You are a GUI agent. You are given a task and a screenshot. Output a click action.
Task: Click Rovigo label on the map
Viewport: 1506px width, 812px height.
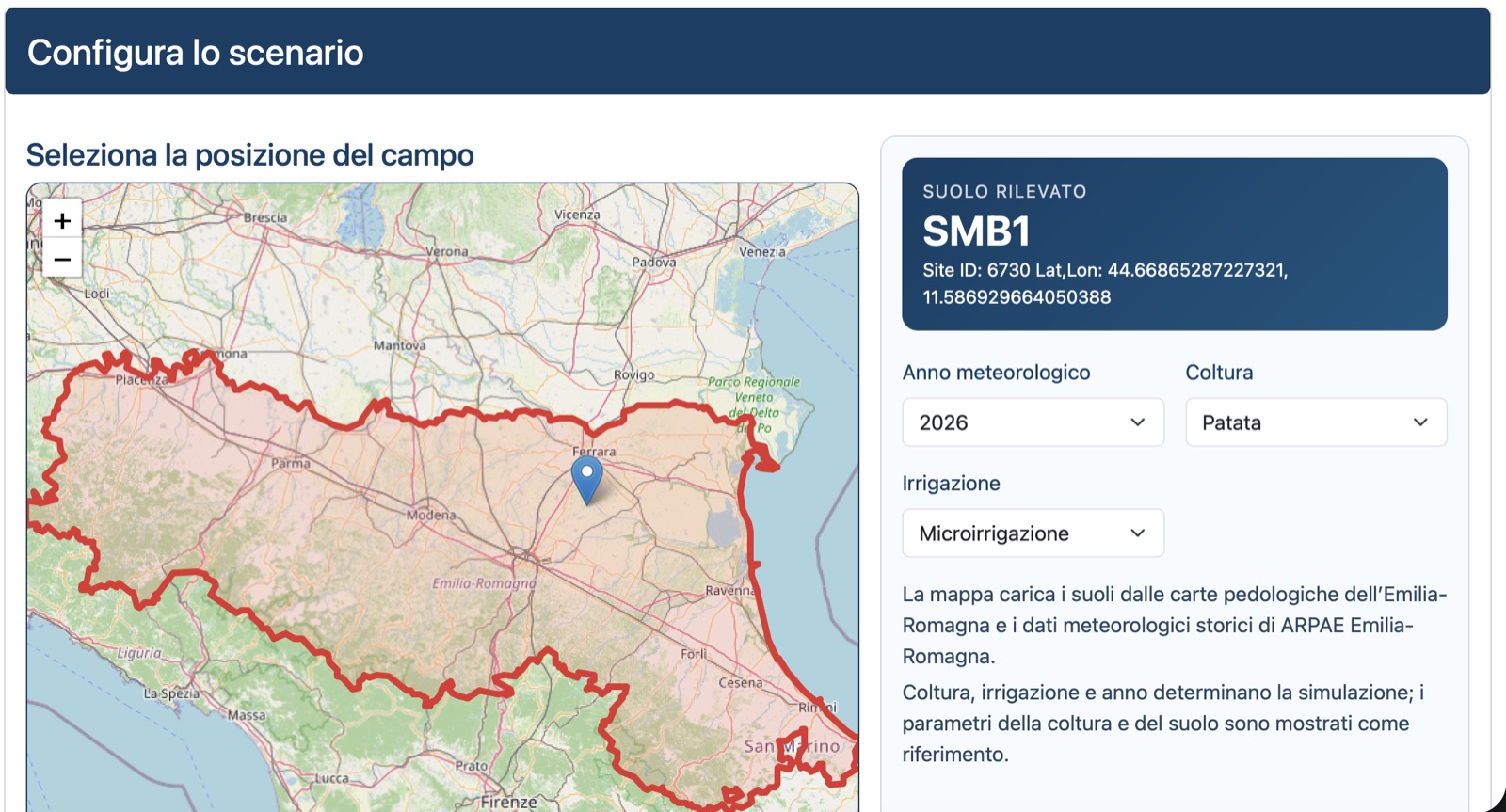click(x=634, y=374)
